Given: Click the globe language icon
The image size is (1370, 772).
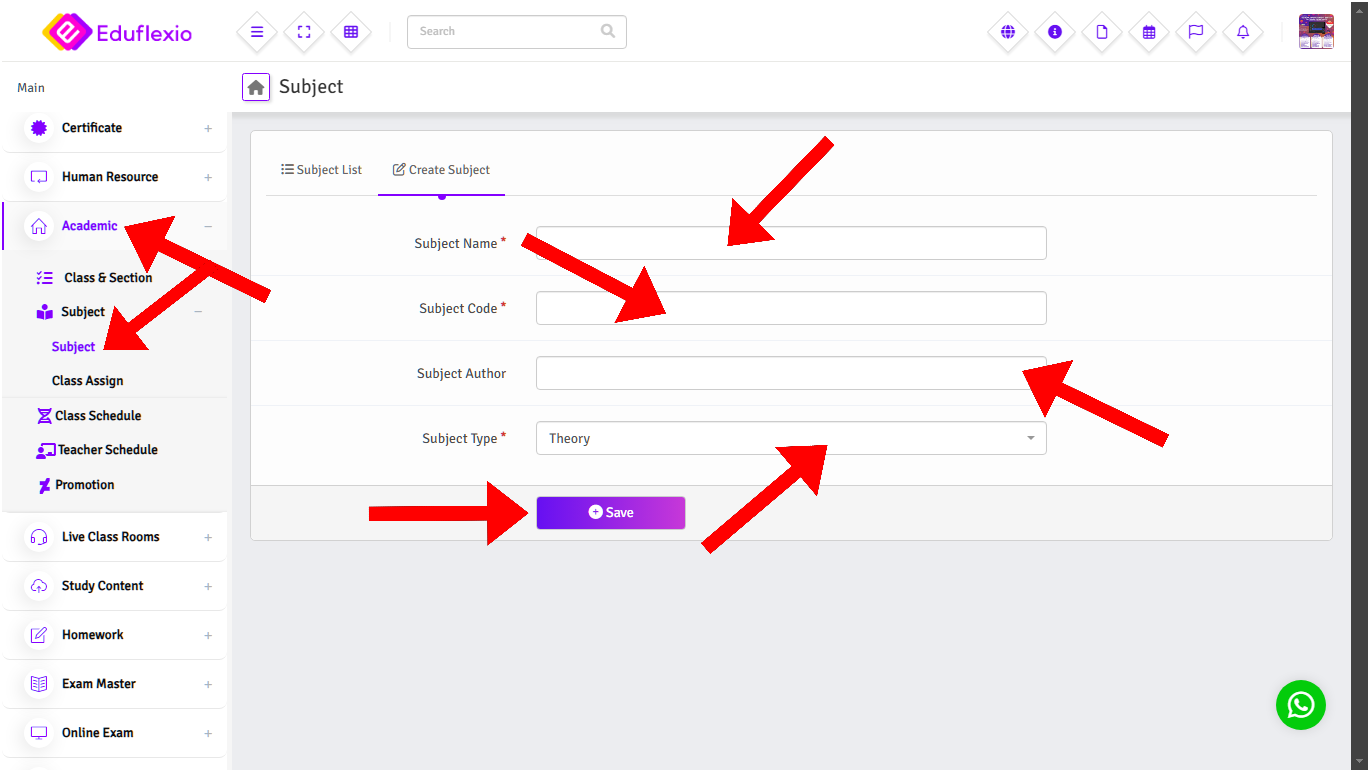Looking at the screenshot, I should [x=1007, y=32].
